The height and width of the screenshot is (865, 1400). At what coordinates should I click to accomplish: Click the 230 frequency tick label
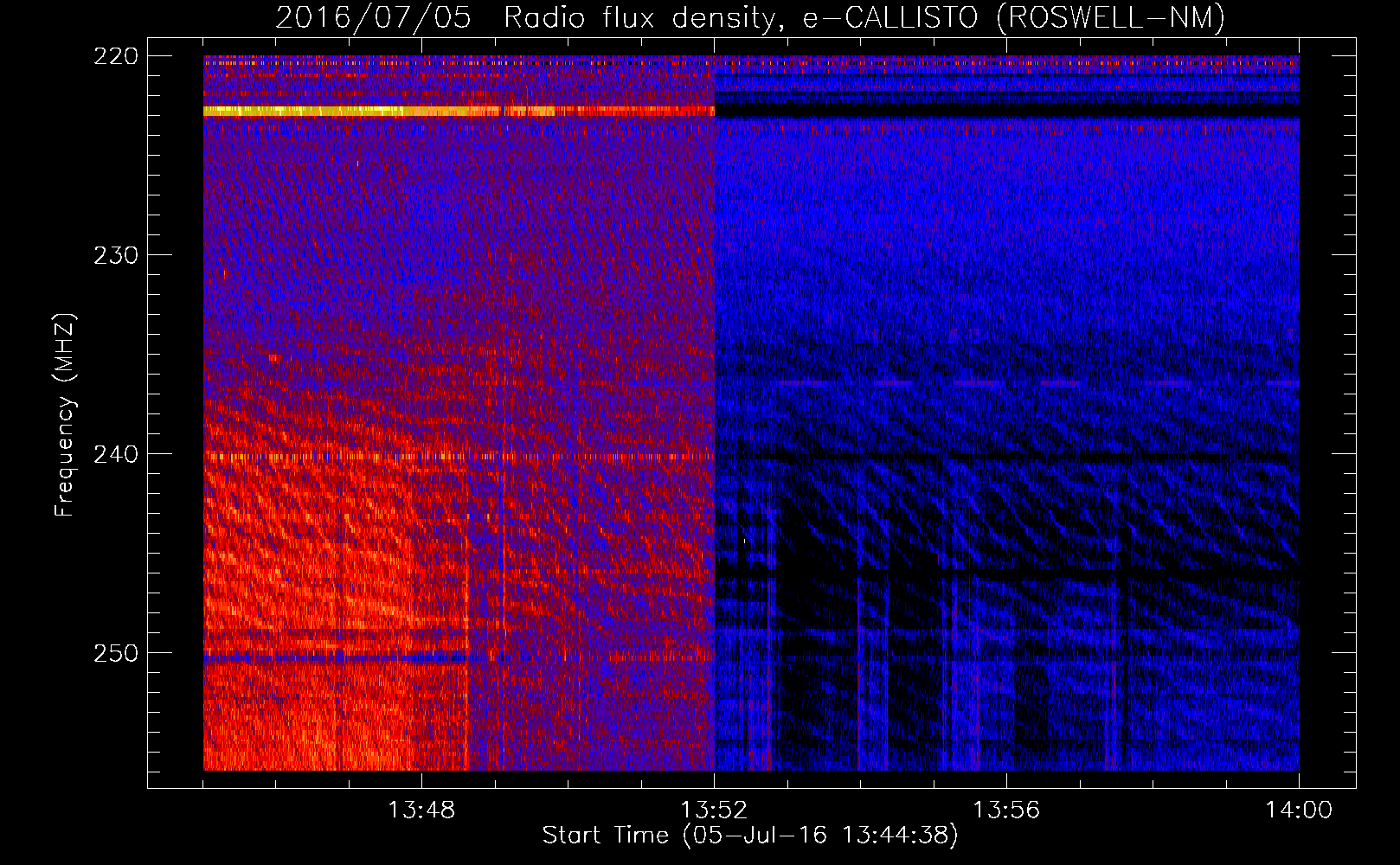point(115,255)
